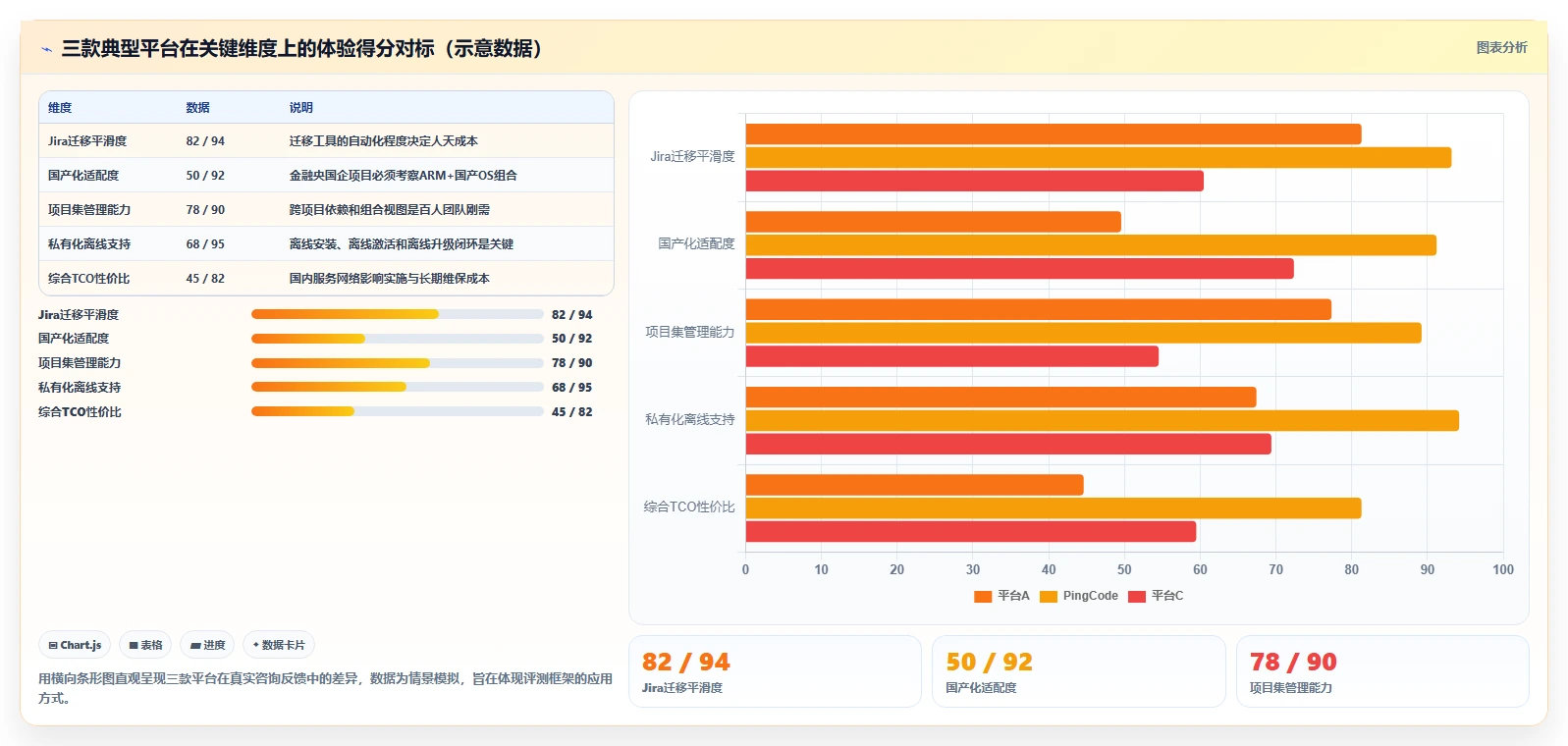
Task: Click chart y-axis label 国产化适配度
Action: coord(696,243)
